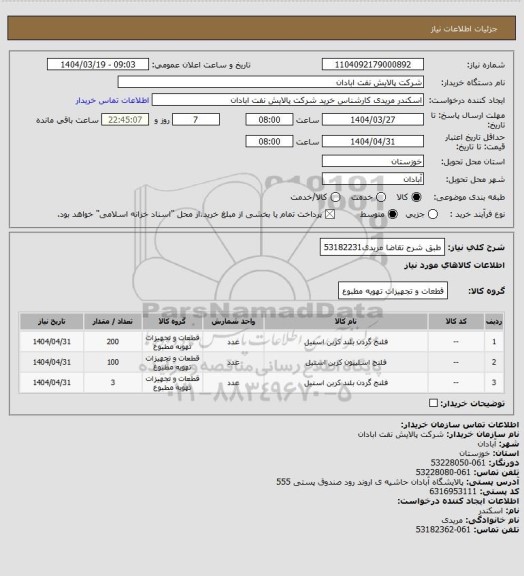
Task: Click quantity 200 in row 1
Action: coord(113,342)
